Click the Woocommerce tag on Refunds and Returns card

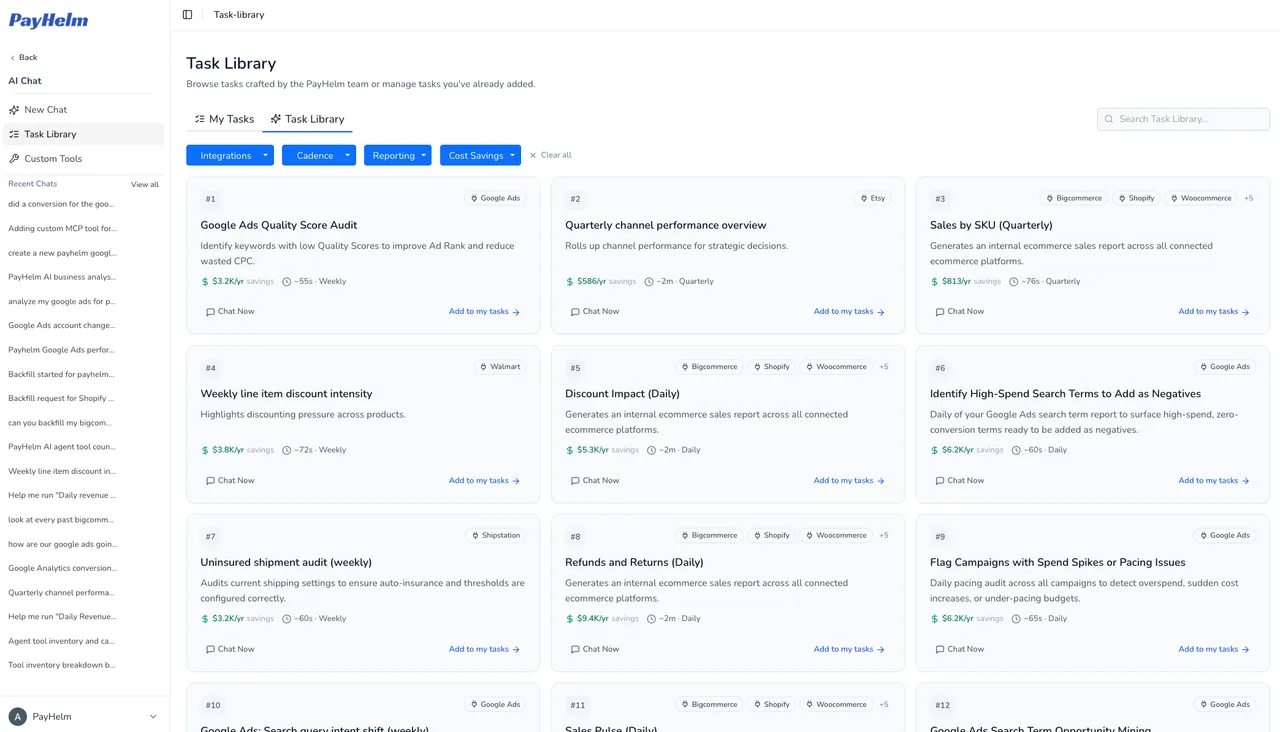click(837, 536)
